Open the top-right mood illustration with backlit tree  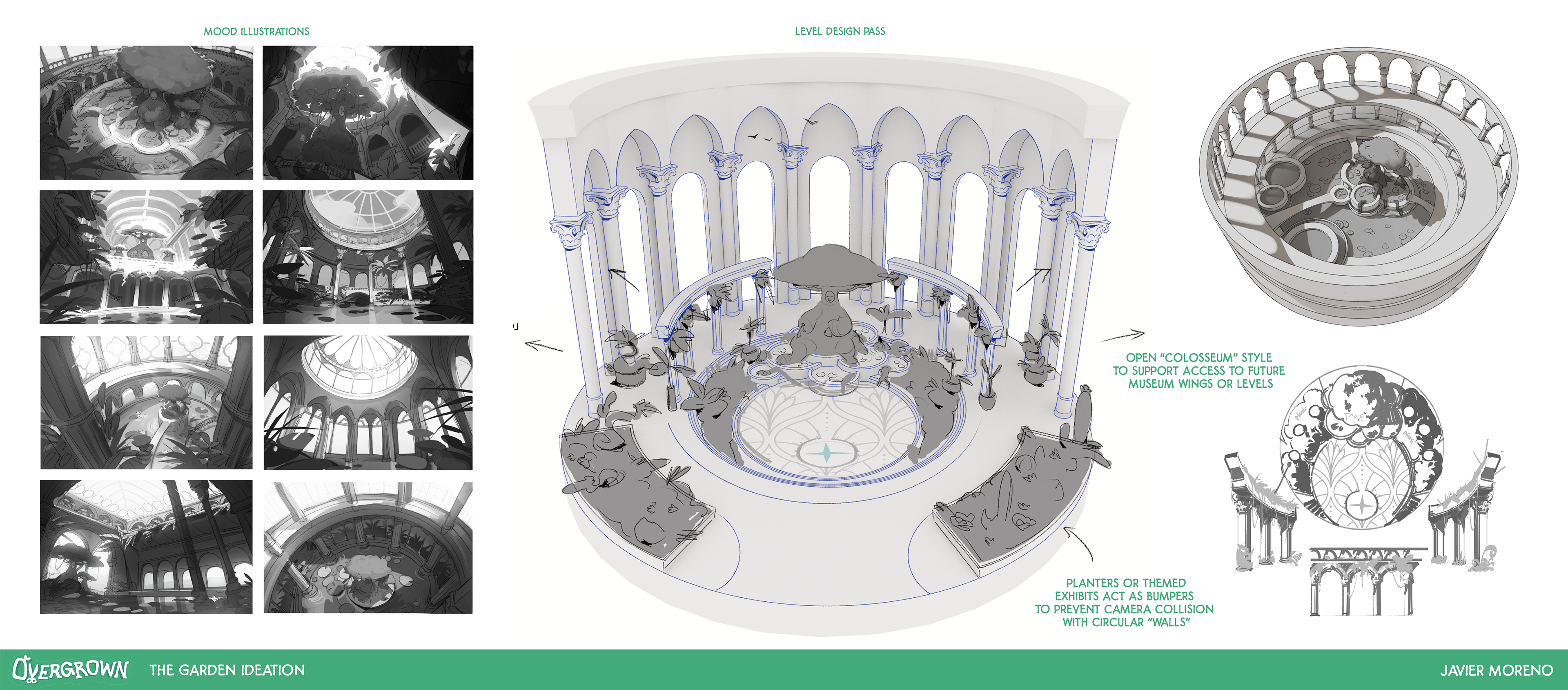coord(367,113)
